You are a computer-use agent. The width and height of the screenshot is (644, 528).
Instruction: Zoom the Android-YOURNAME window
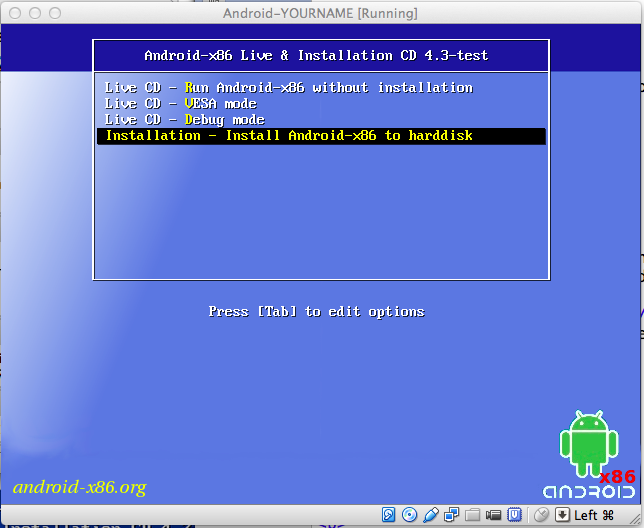click(55, 13)
